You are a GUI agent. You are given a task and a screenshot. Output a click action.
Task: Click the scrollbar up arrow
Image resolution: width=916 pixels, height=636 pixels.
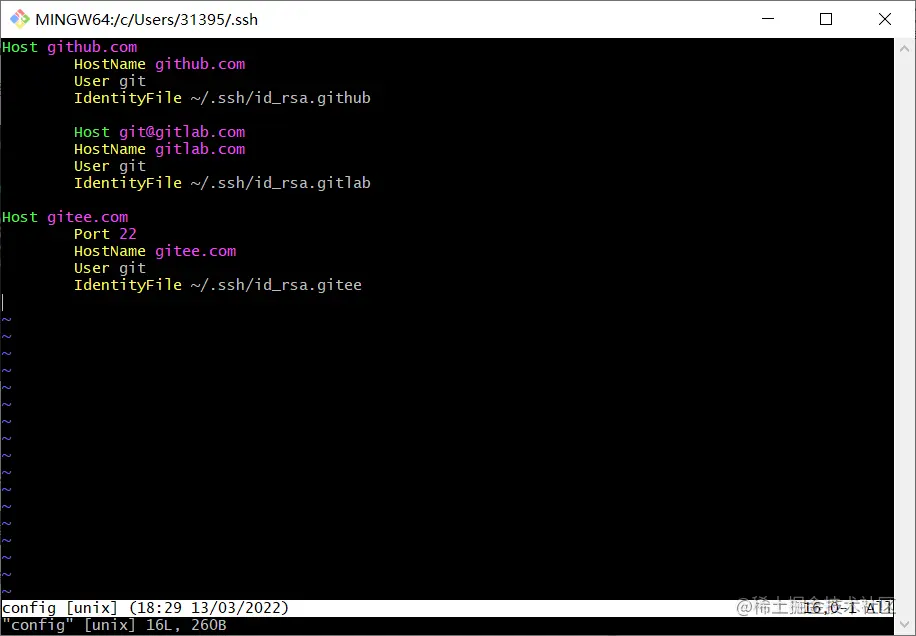click(x=904, y=49)
